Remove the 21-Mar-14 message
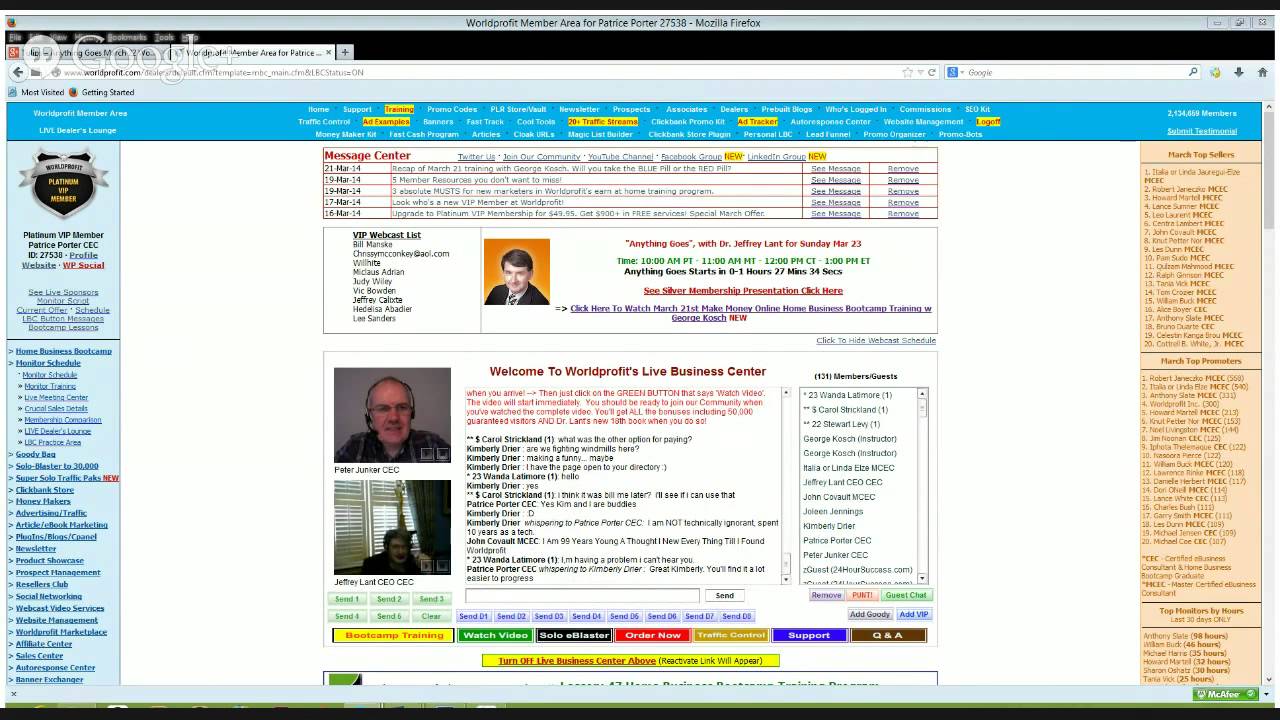Screen dimensions: 1280x720 pyautogui.click(x=903, y=169)
